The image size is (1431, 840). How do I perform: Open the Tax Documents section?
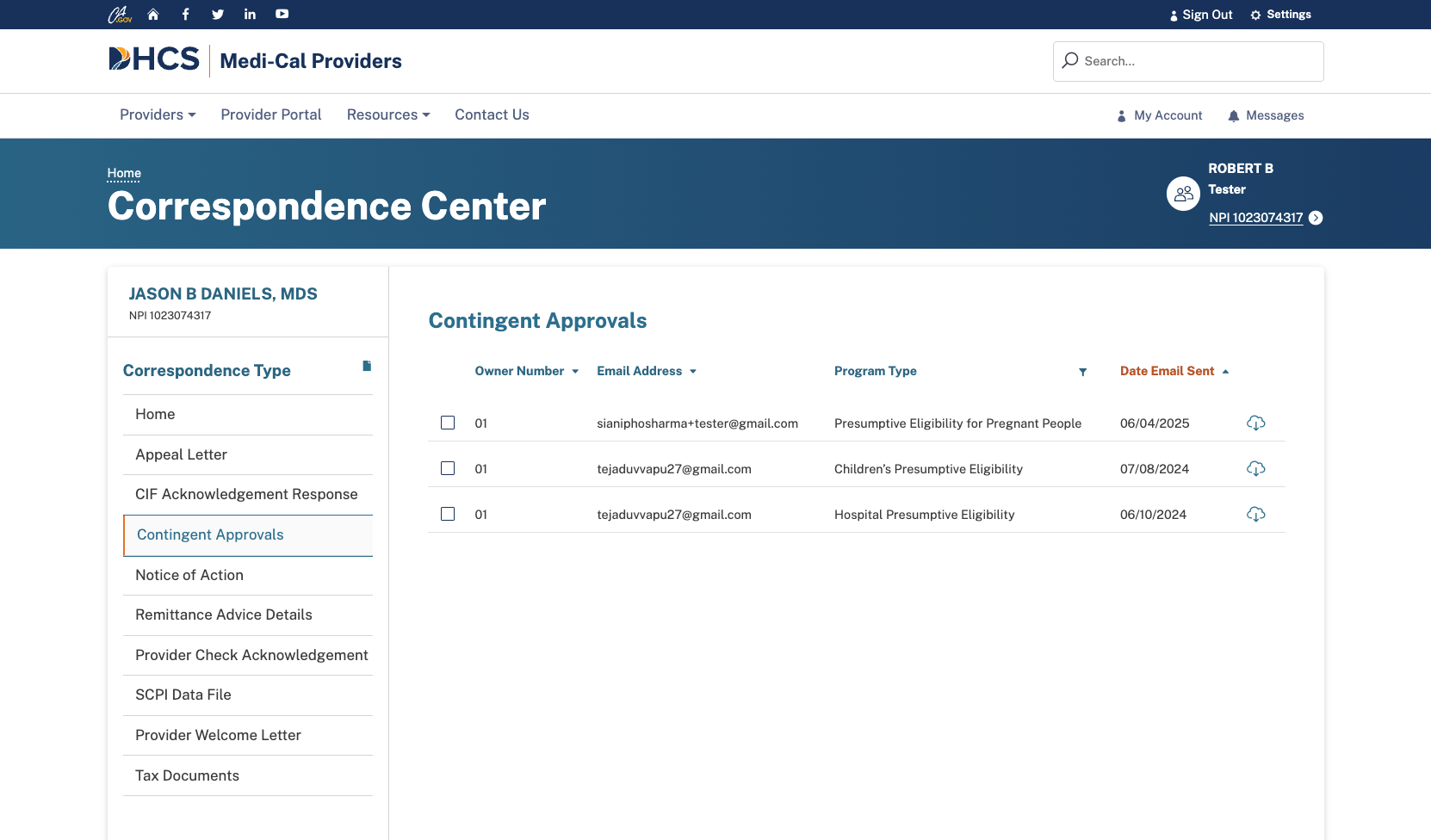click(x=187, y=775)
